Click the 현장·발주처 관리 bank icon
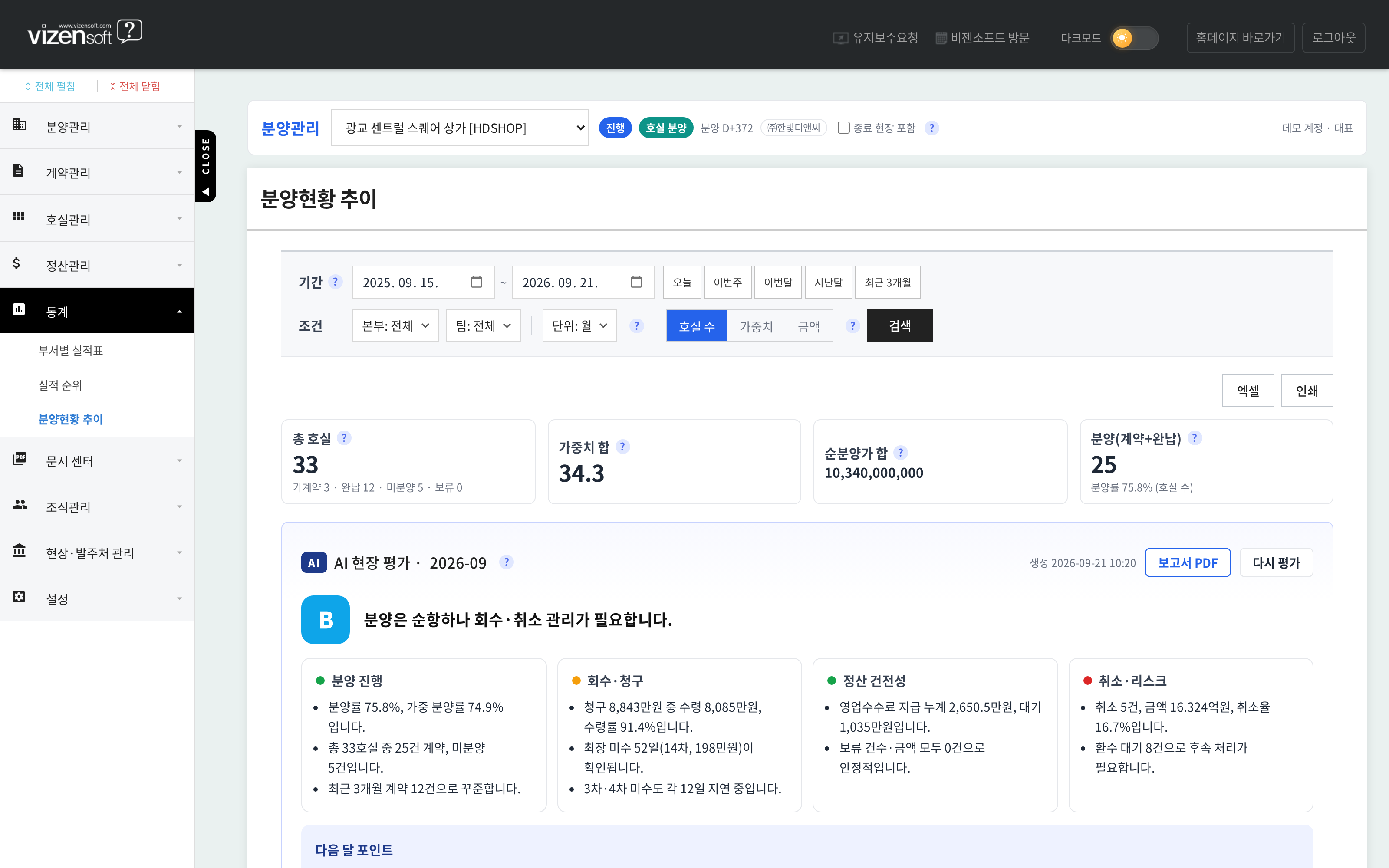 [x=20, y=551]
